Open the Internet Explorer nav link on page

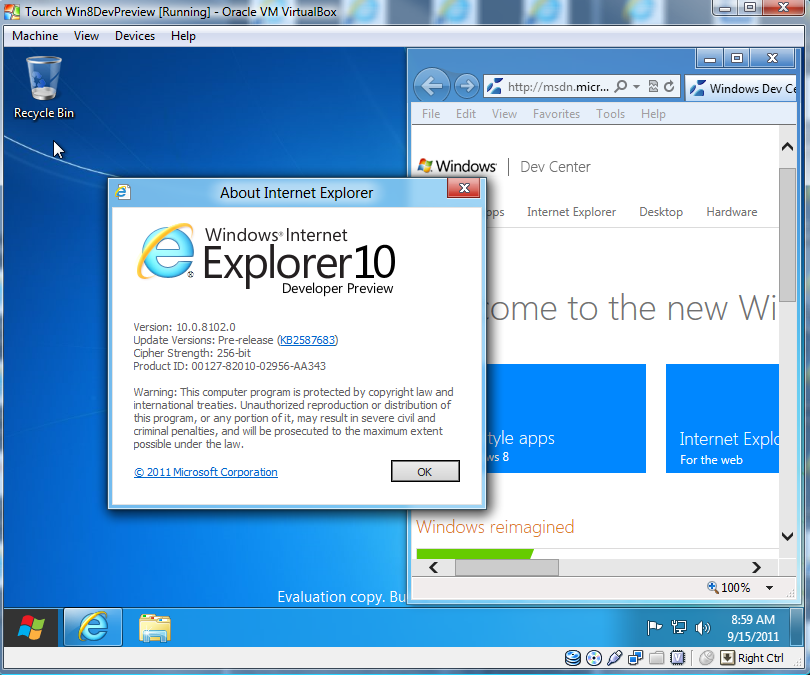click(x=571, y=212)
